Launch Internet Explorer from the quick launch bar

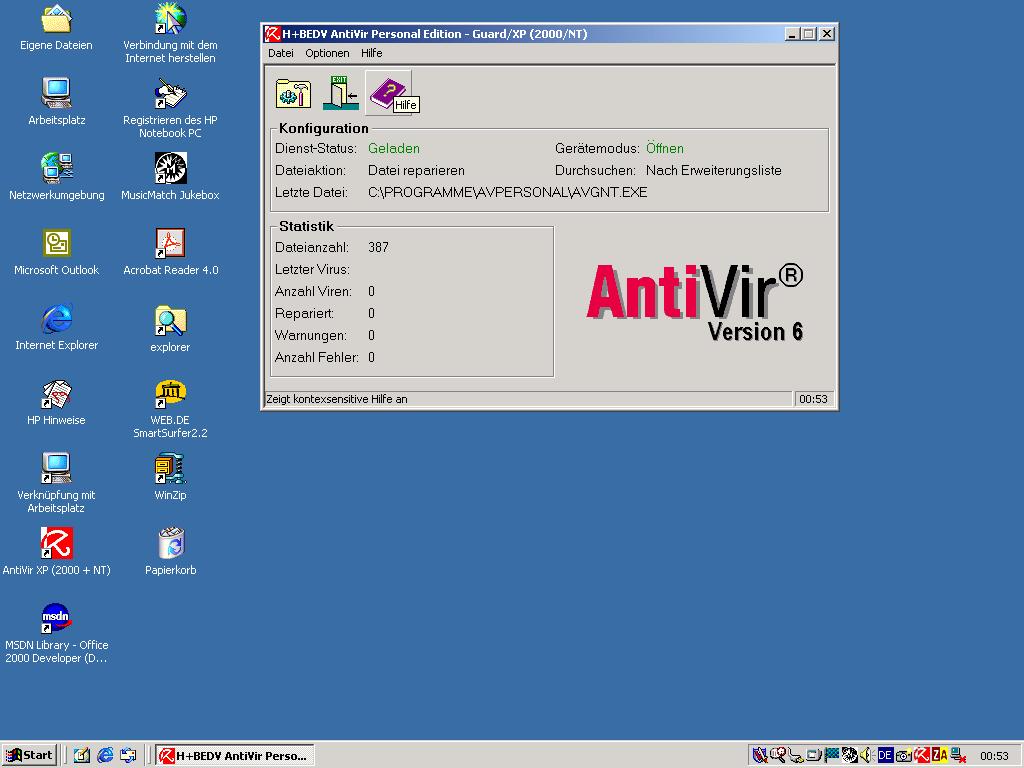click(x=105, y=756)
